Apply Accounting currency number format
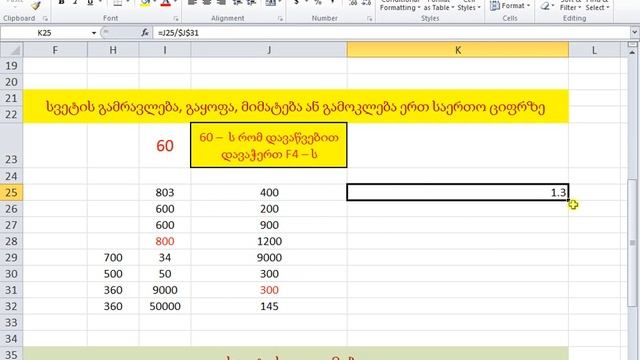640x360 pixels. click(x=296, y=2)
